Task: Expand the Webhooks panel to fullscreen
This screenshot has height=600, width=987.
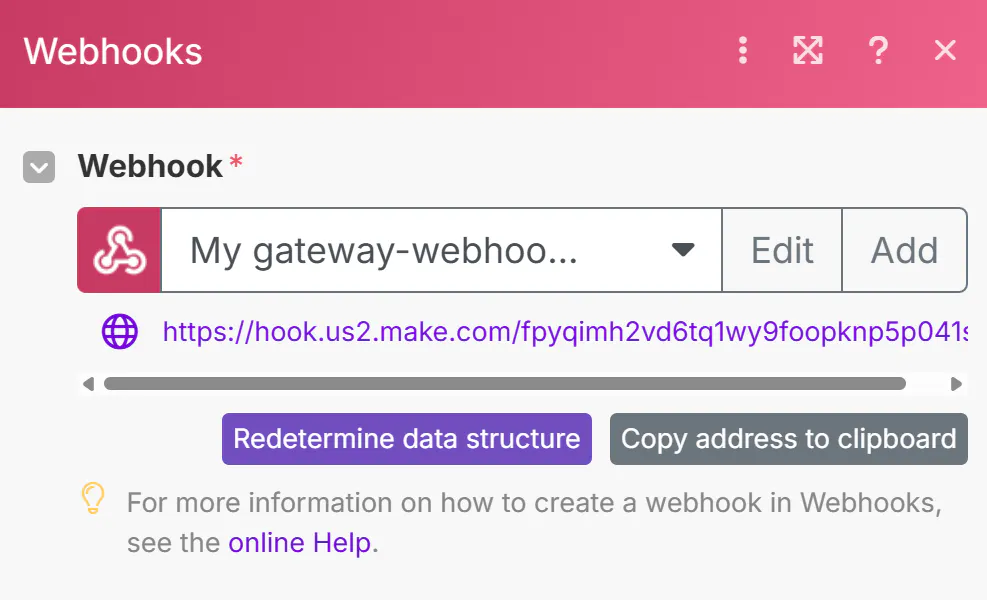Action: tap(808, 50)
